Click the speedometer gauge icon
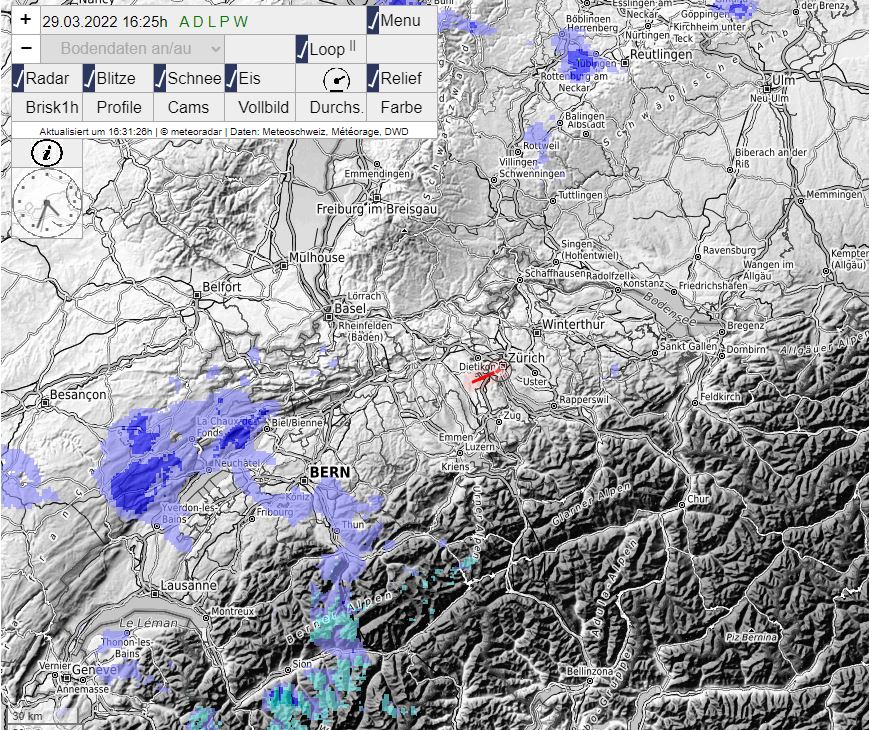The width and height of the screenshot is (869, 730). (x=336, y=80)
